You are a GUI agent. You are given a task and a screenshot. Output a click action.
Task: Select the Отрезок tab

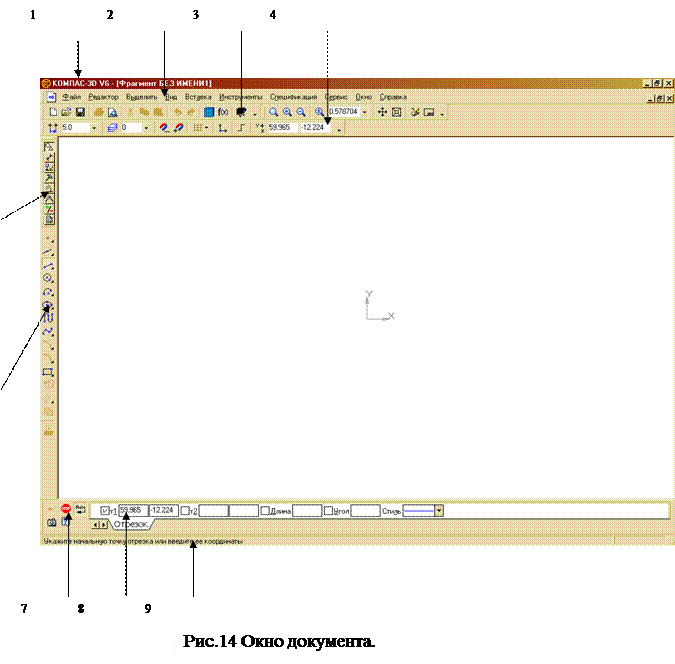[130, 524]
